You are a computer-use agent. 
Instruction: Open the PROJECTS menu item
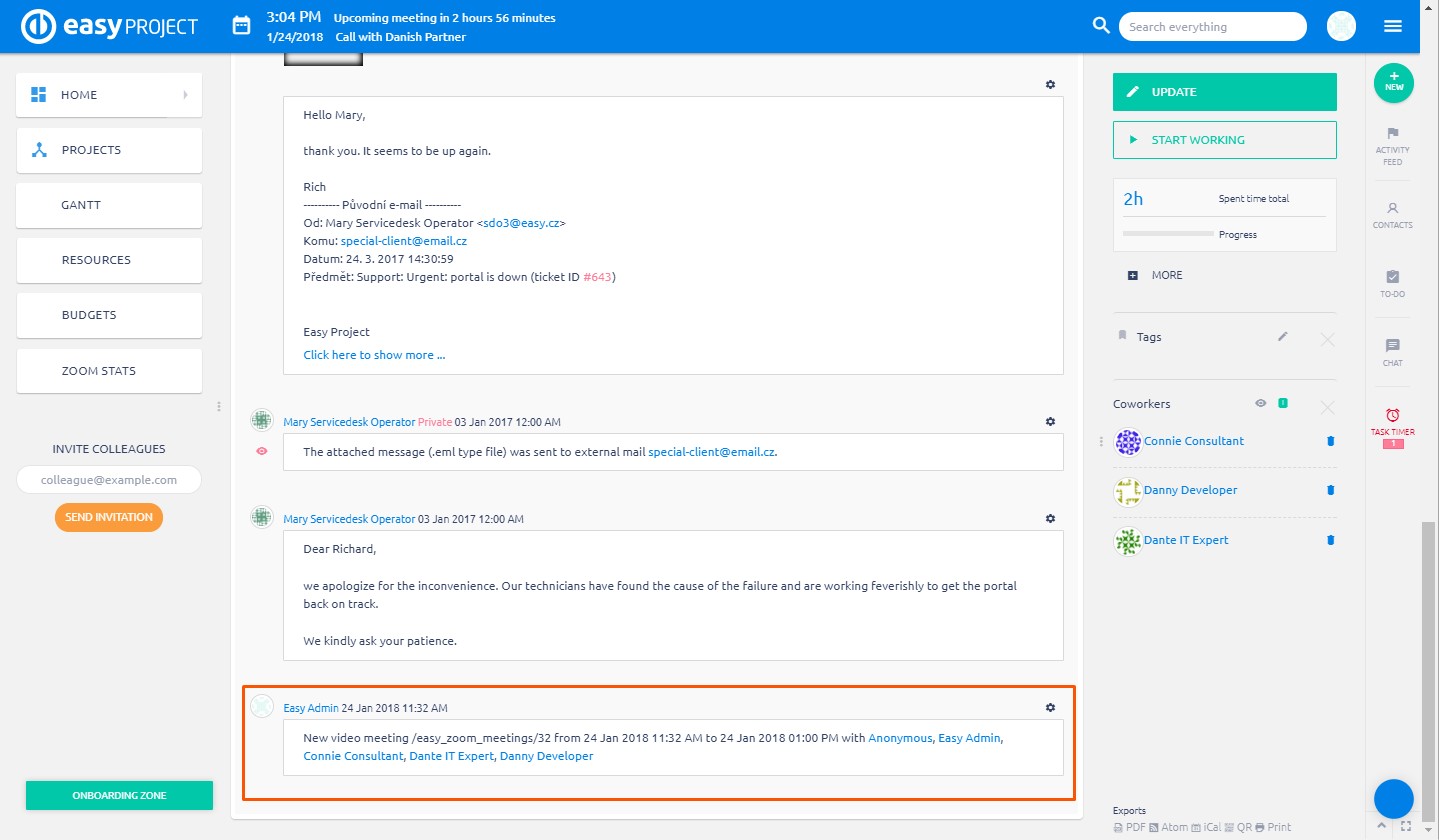(109, 150)
